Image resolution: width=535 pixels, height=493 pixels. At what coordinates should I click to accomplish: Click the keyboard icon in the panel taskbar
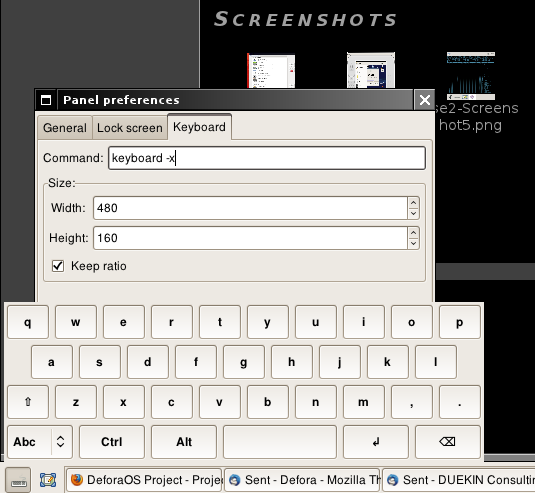pyautogui.click(x=18, y=480)
